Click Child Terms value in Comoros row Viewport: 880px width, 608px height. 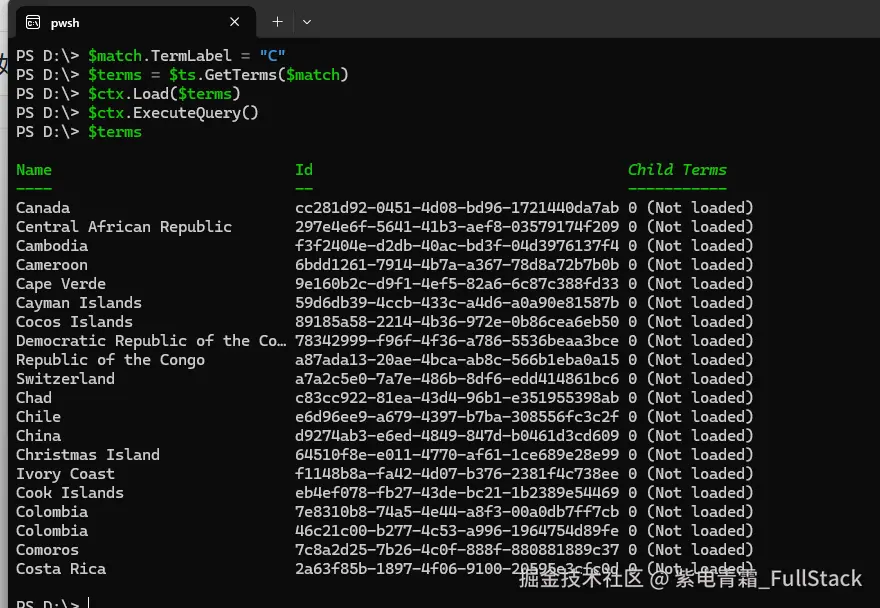pos(691,550)
